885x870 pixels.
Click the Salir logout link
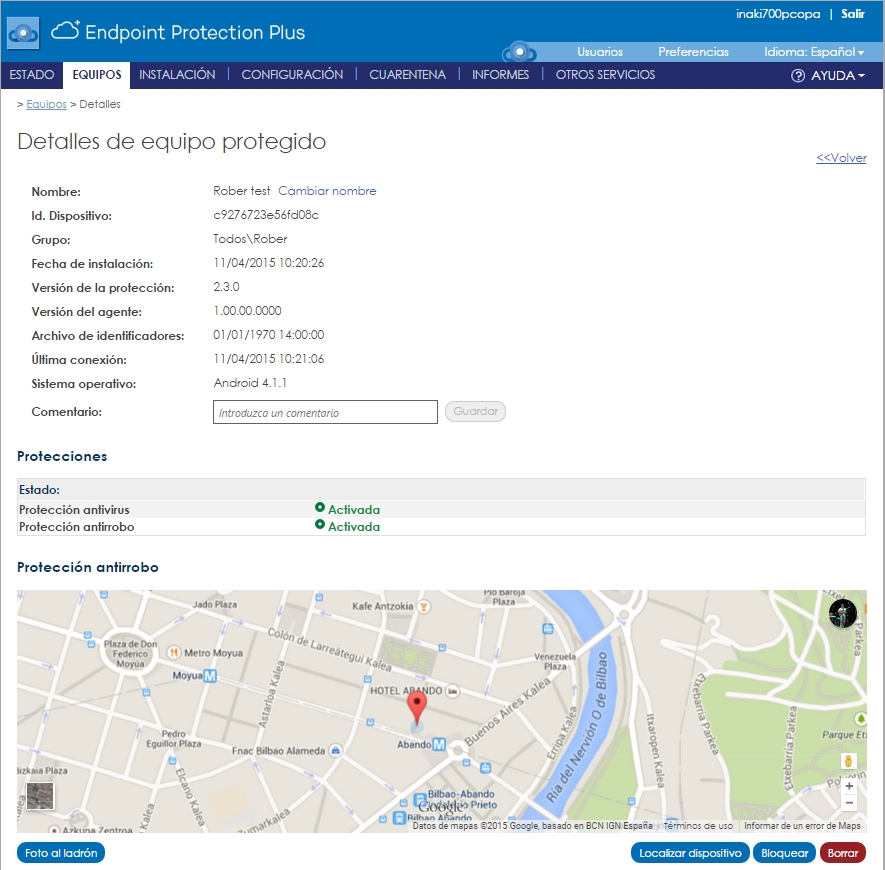pos(853,14)
